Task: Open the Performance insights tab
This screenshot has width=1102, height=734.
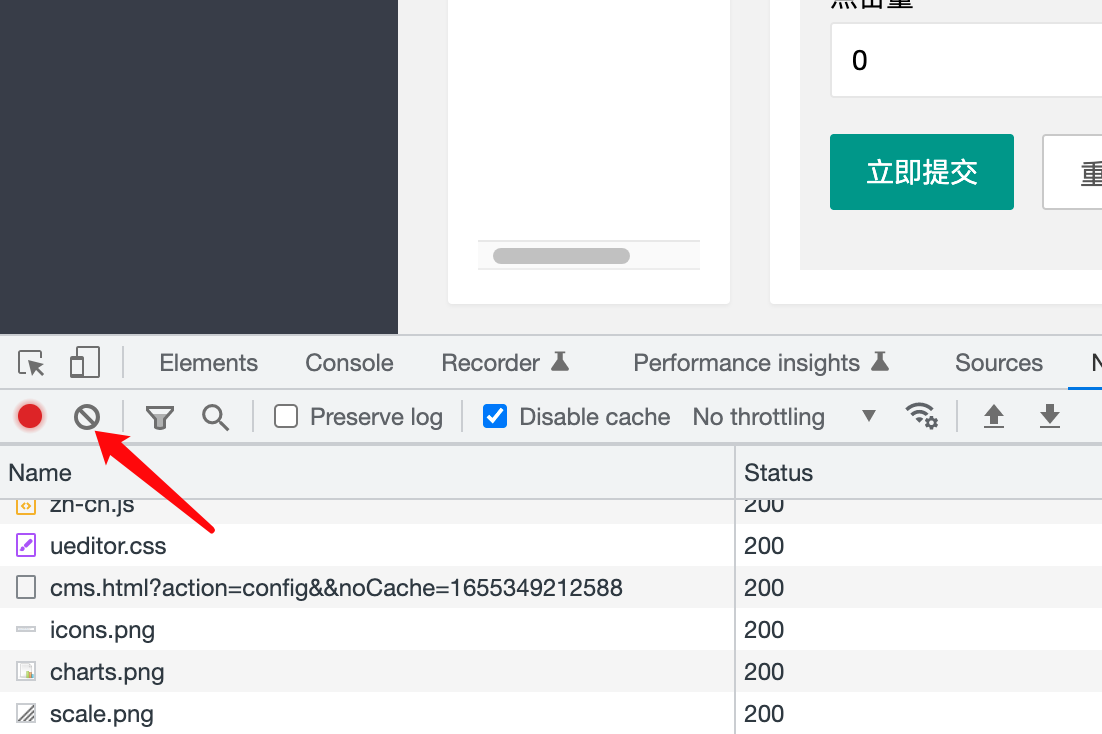Action: click(x=760, y=363)
